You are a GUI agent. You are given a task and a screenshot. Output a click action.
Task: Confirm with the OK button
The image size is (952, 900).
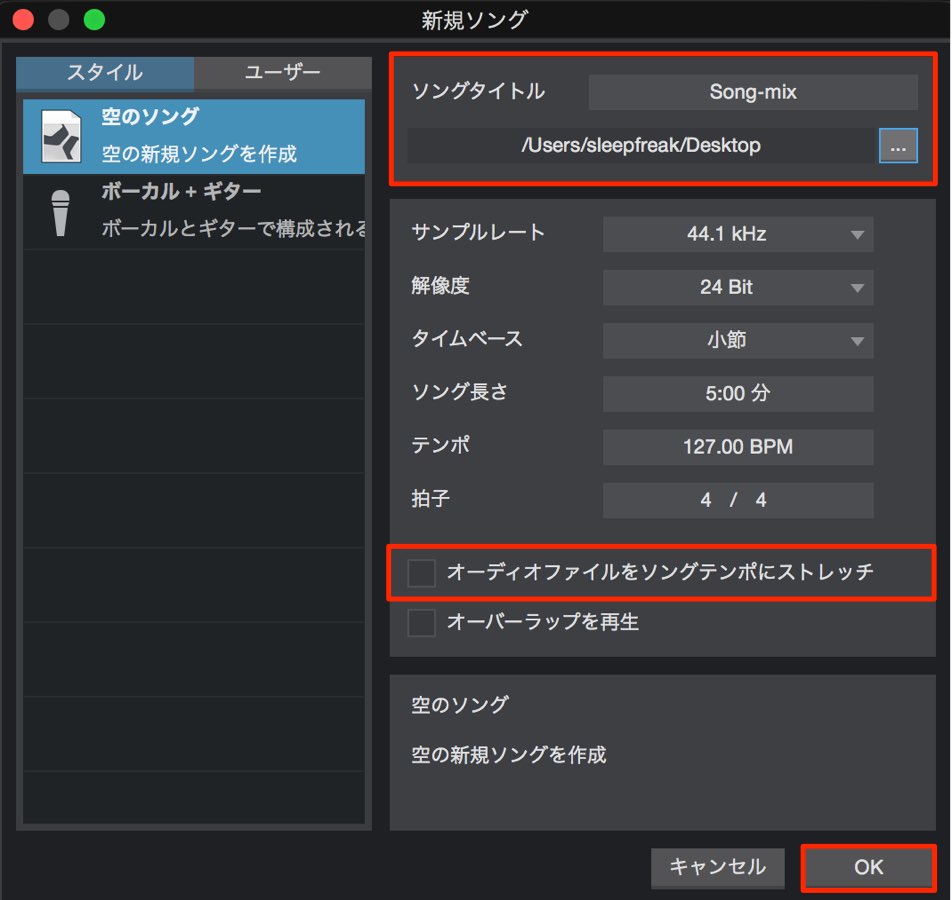(x=868, y=867)
